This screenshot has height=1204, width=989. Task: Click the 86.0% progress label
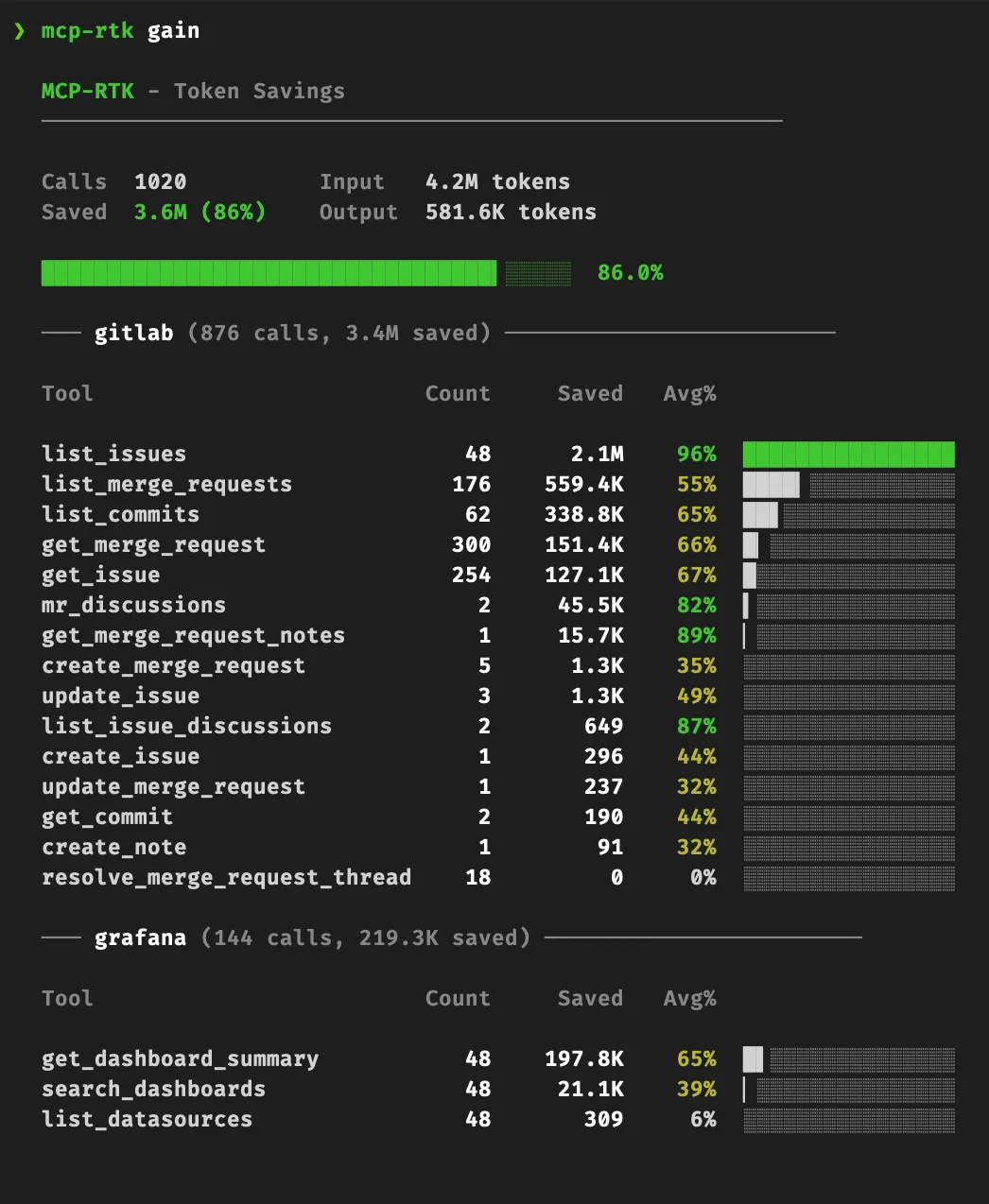click(631, 272)
